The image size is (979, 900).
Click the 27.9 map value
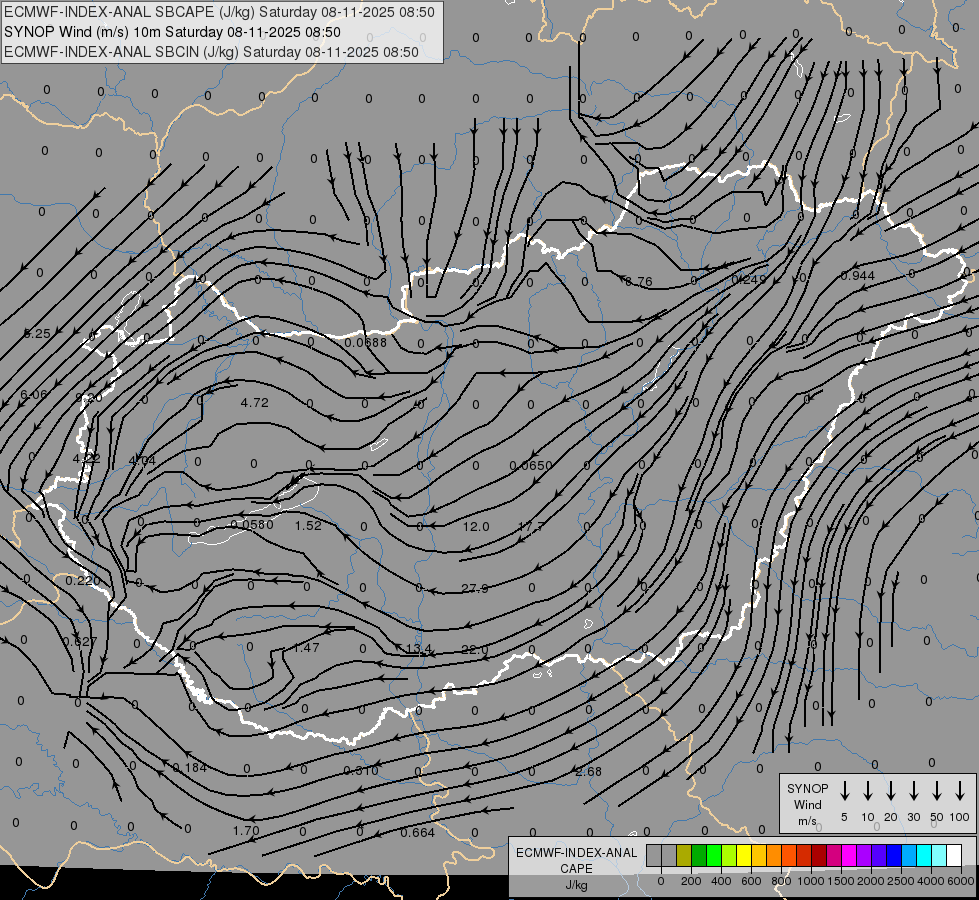tap(475, 588)
